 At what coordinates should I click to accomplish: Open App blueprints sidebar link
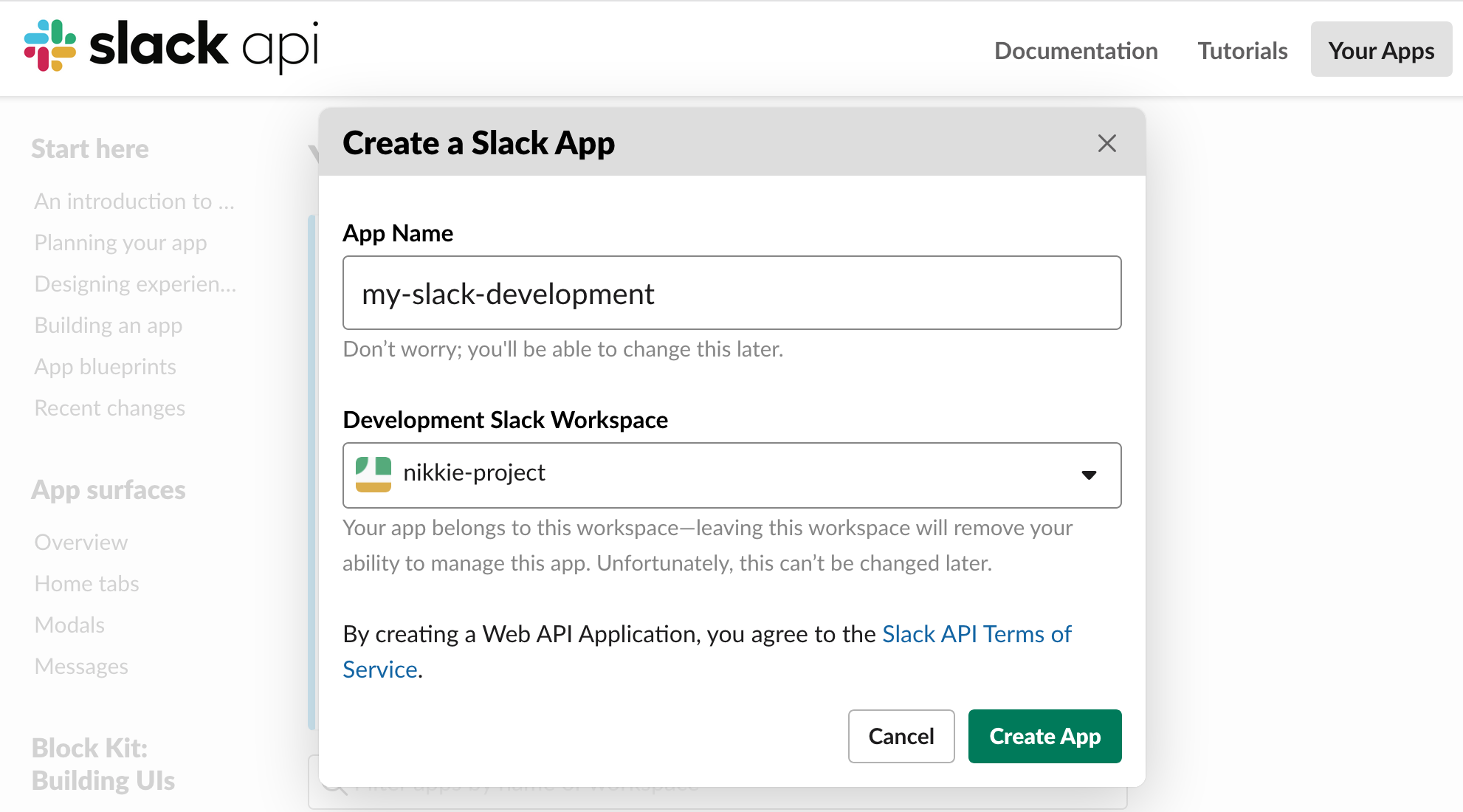click(x=105, y=367)
